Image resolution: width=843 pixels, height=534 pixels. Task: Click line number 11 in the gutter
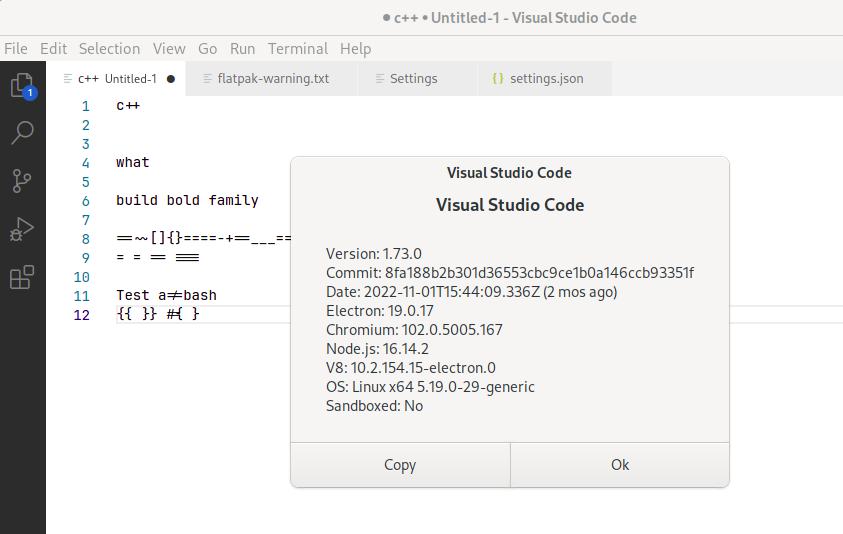click(82, 296)
